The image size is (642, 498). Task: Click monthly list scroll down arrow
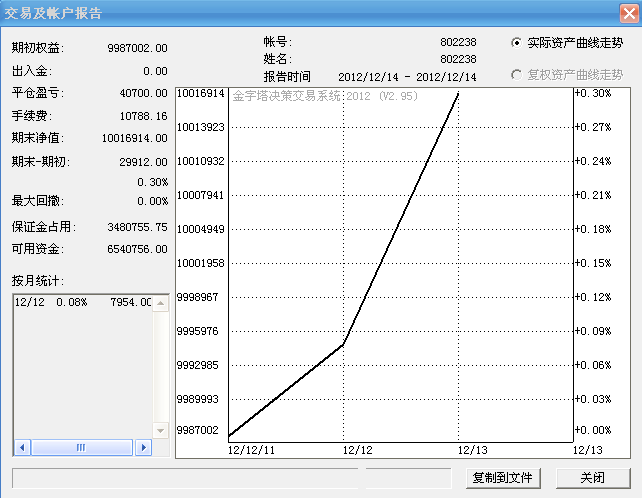pyautogui.click(x=160, y=430)
